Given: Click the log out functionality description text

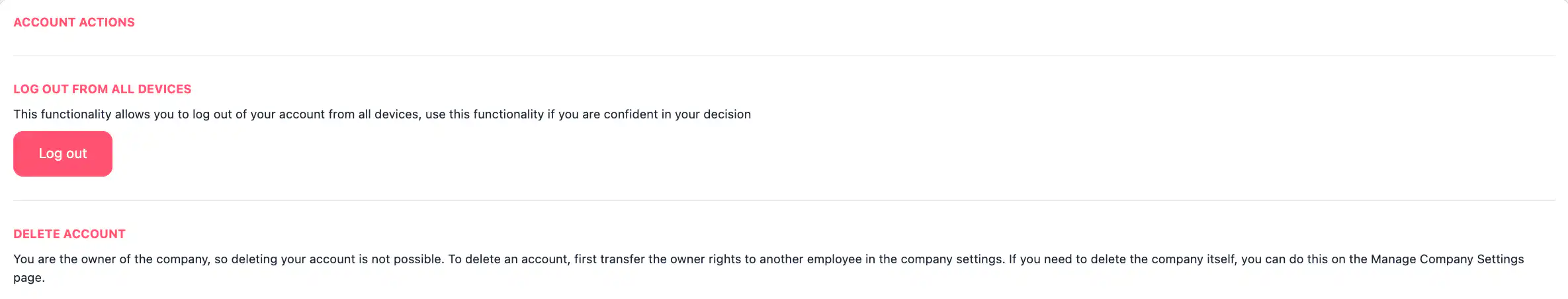Looking at the screenshot, I should coord(382,114).
